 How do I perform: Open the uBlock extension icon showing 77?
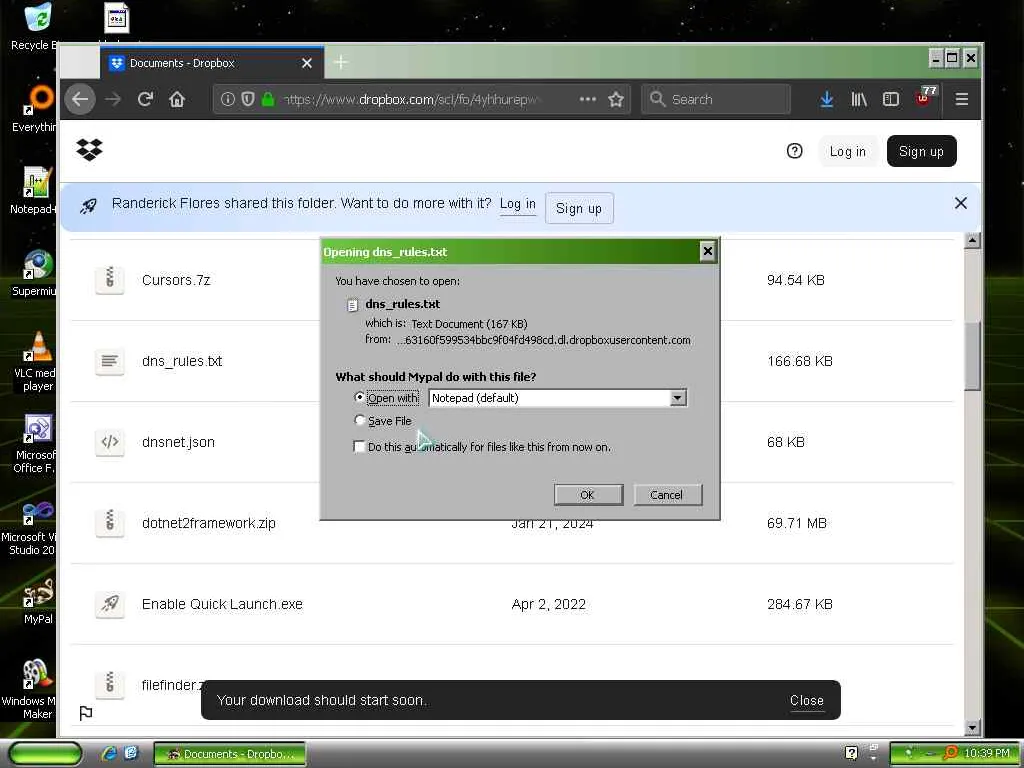[925, 97]
